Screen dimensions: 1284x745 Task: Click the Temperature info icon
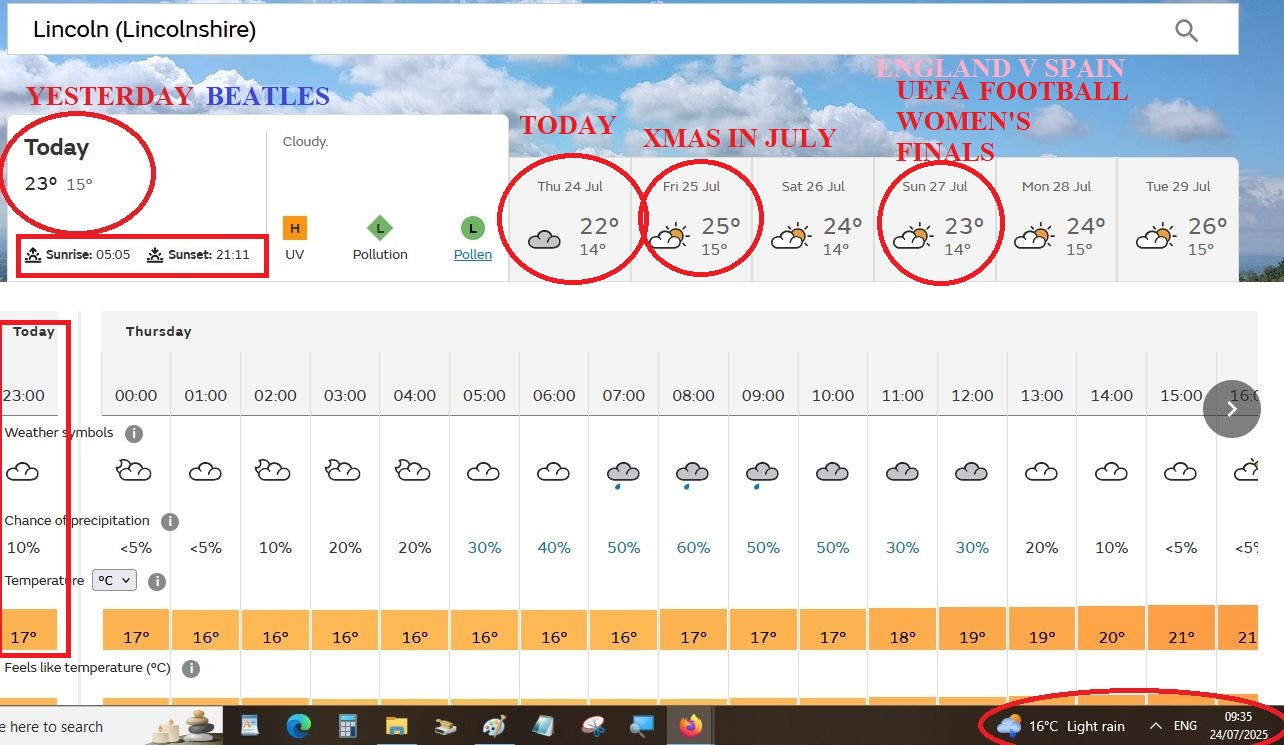click(x=156, y=581)
